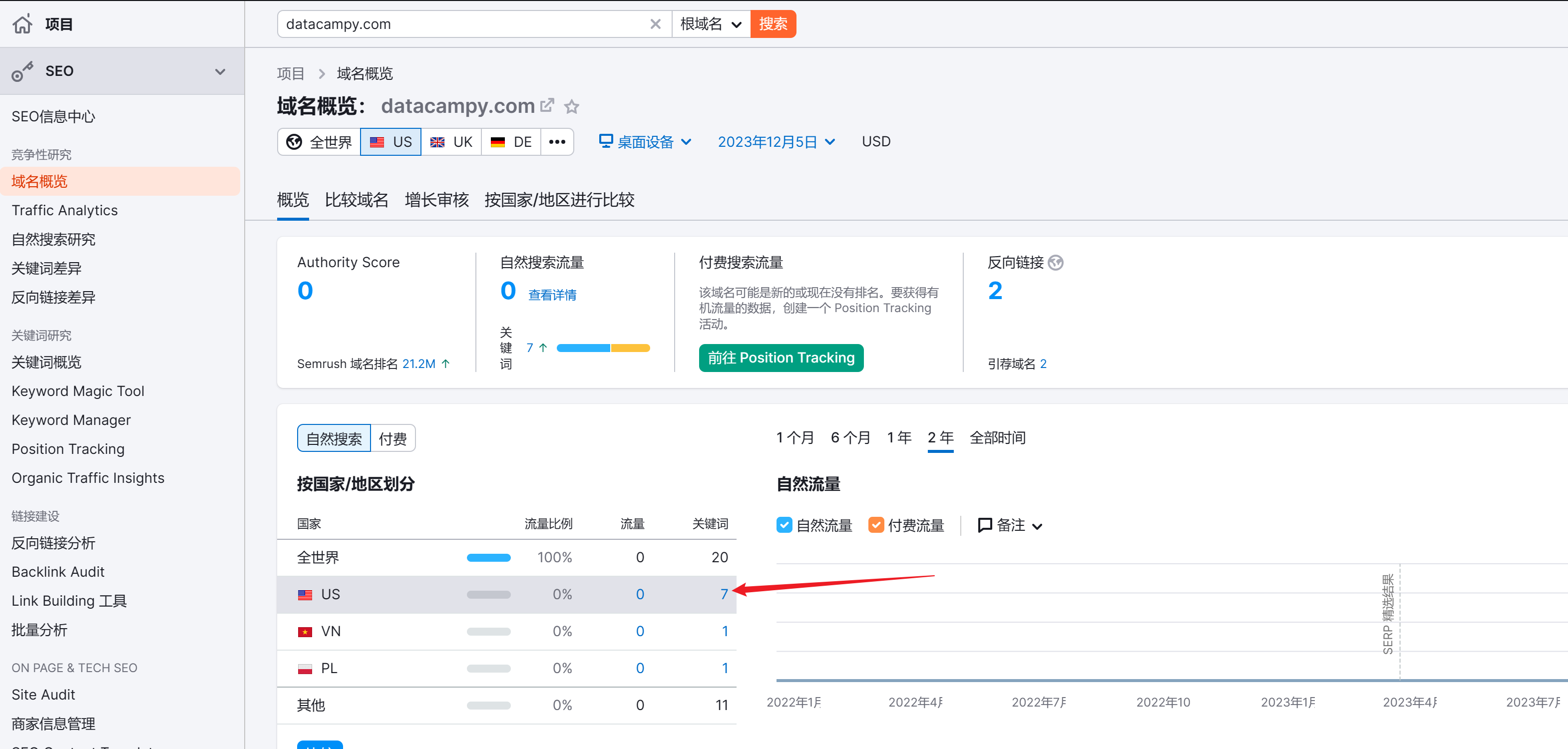1568x749 pixels.
Task: Open the three-dots more countries button
Action: pos(557,142)
